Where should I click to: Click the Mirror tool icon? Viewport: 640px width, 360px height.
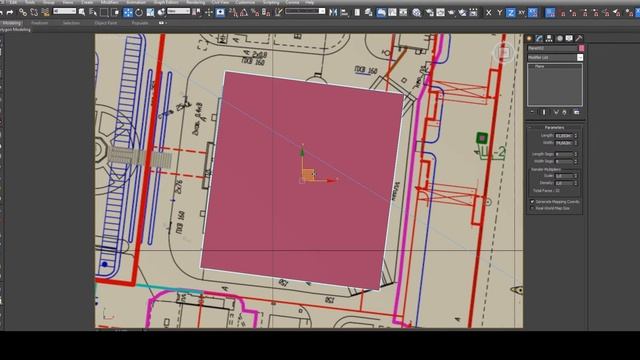click(x=333, y=13)
